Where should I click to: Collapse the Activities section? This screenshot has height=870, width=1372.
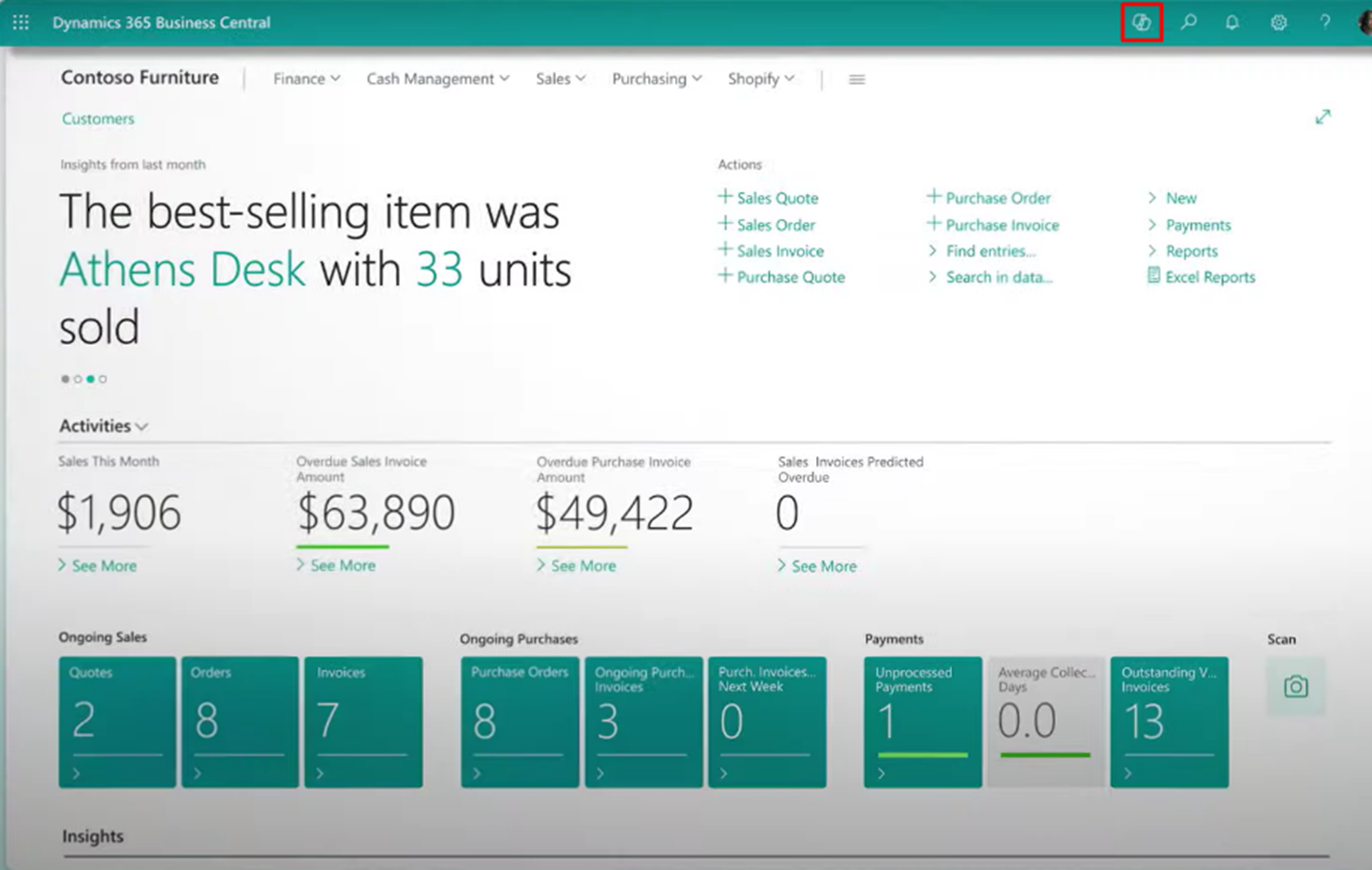coord(103,426)
